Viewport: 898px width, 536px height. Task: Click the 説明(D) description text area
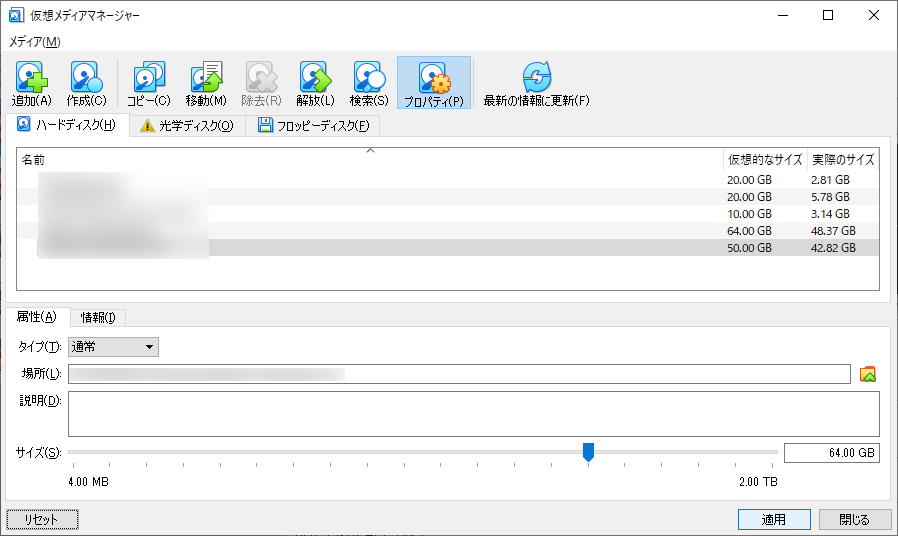point(474,414)
